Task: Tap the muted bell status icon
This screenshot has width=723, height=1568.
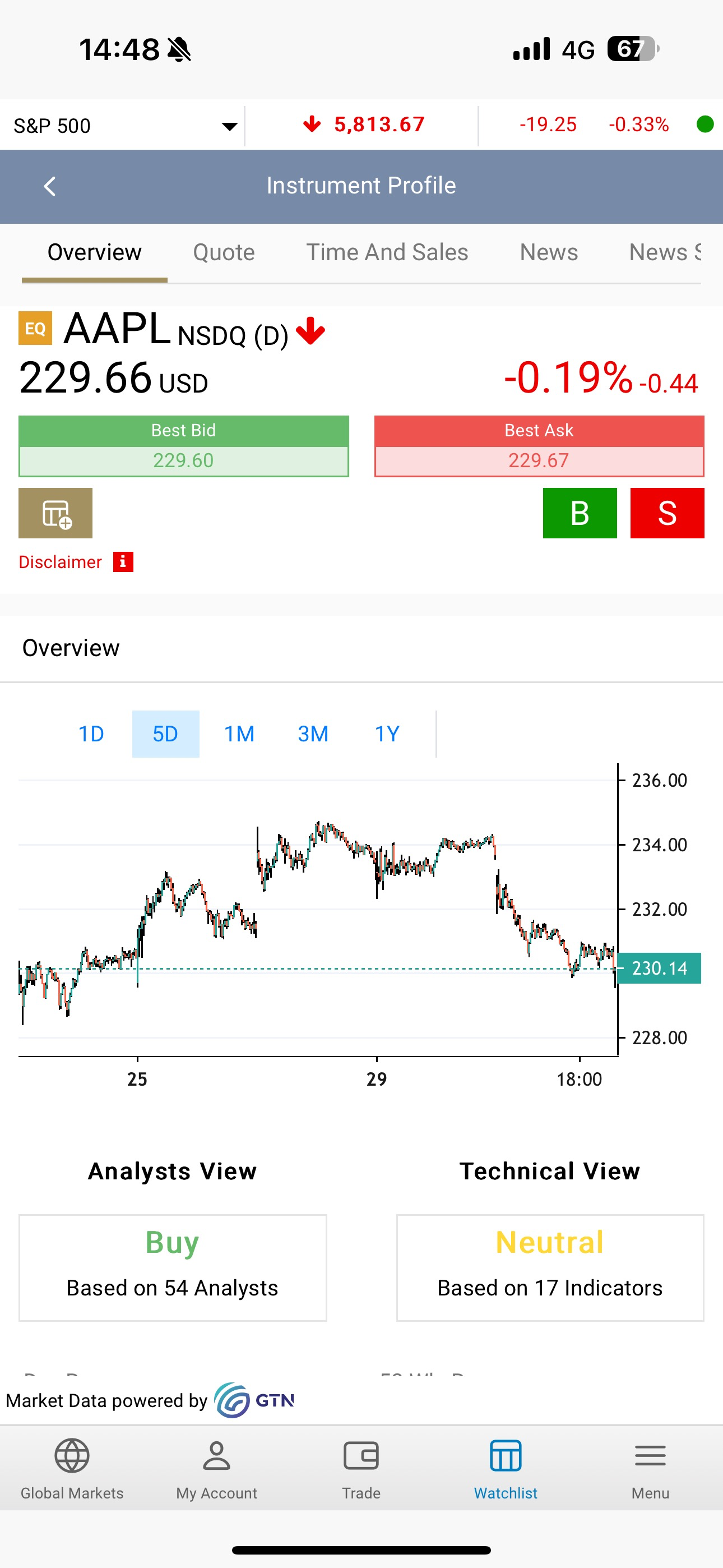Action: click(x=179, y=49)
